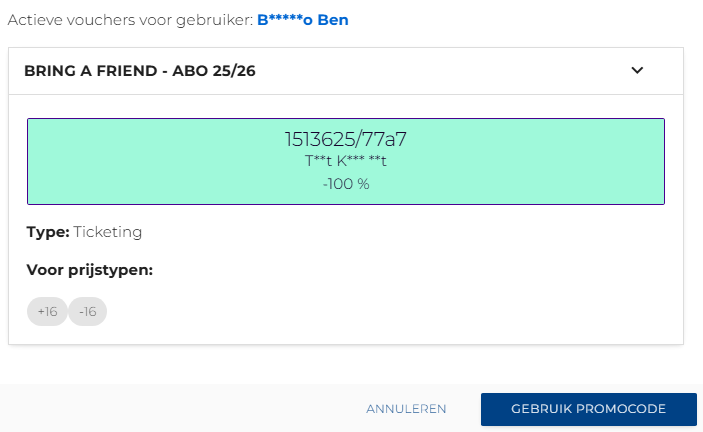Click the GEBRUIK PROMOCODE button
The image size is (703, 432).
click(589, 409)
